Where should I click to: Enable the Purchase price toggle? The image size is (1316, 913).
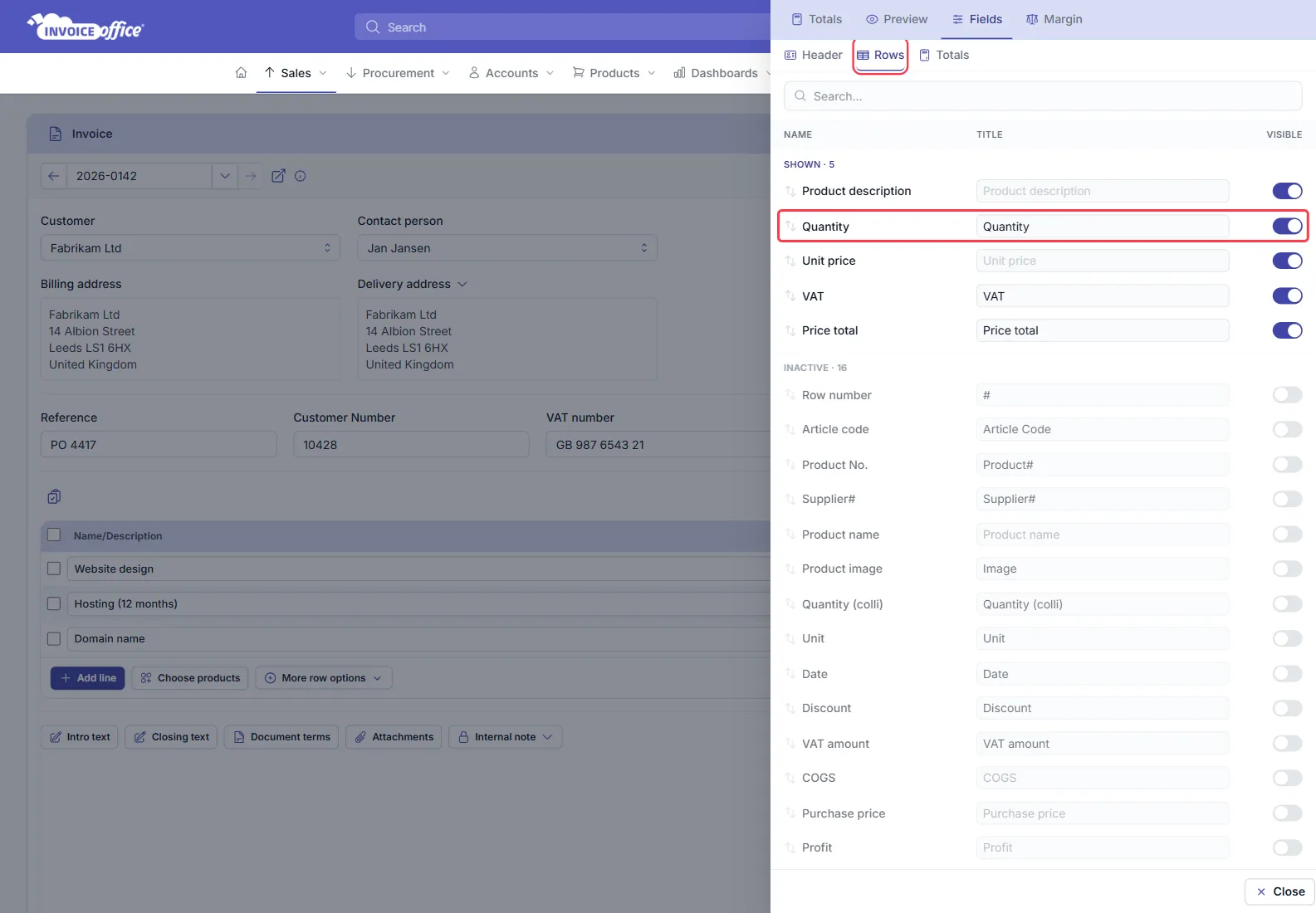click(x=1287, y=813)
